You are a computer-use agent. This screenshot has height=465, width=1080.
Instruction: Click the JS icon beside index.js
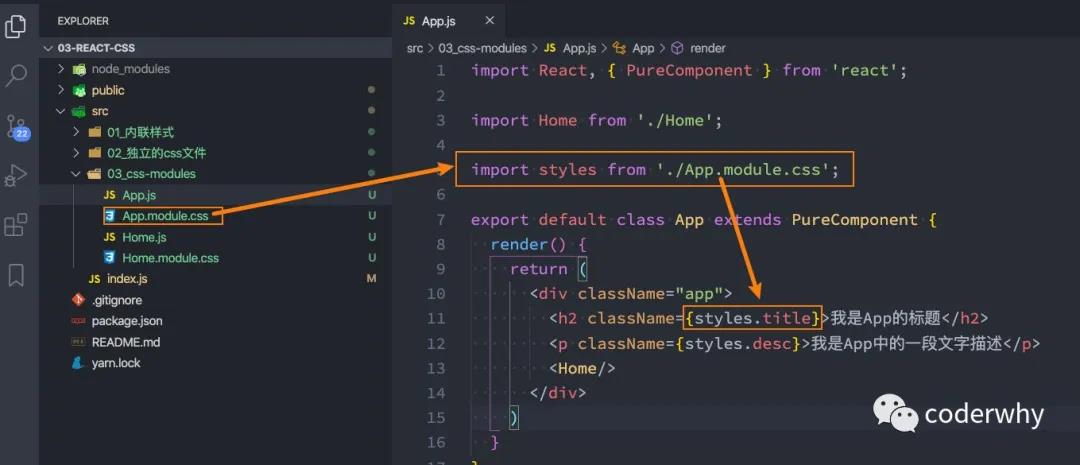(x=94, y=279)
